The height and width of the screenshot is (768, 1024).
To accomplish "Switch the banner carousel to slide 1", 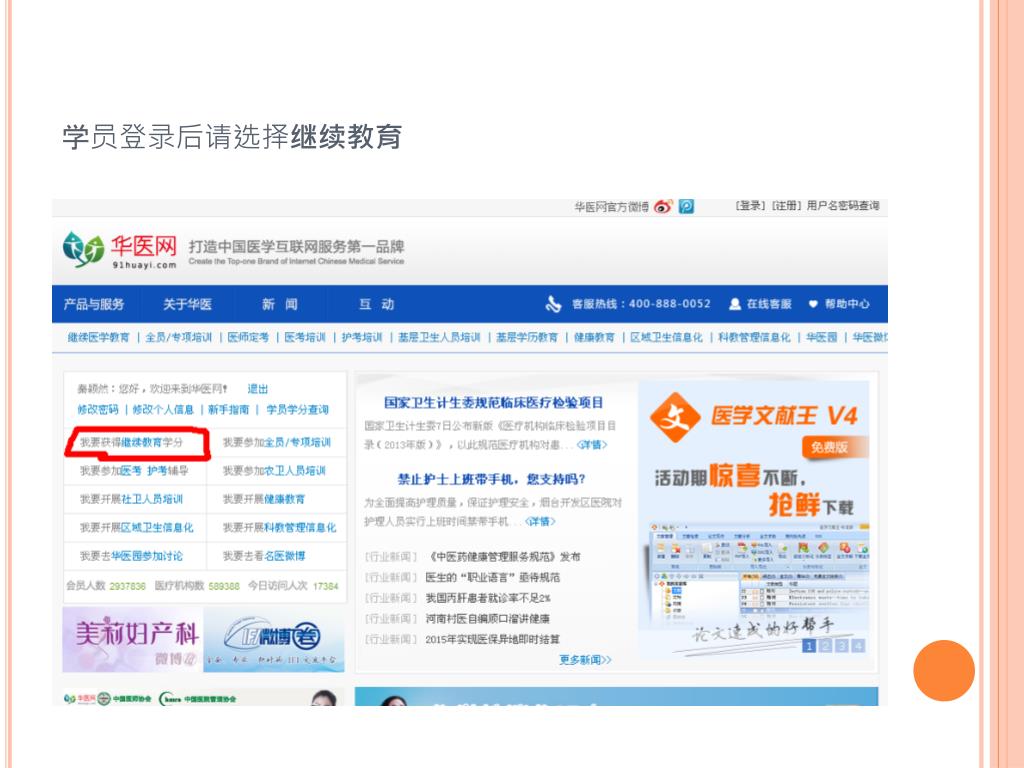I will [x=808, y=646].
